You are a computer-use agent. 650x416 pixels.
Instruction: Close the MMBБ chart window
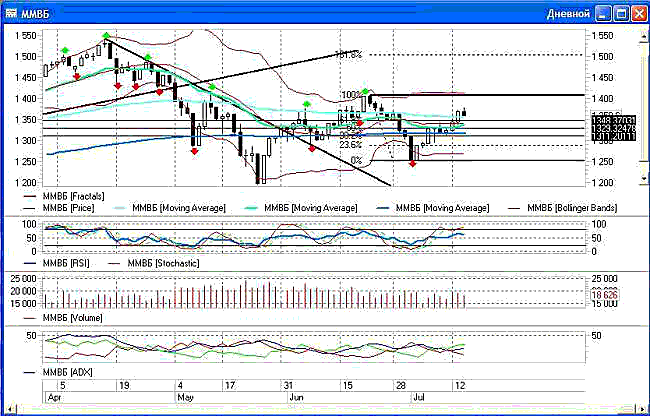coord(639,14)
